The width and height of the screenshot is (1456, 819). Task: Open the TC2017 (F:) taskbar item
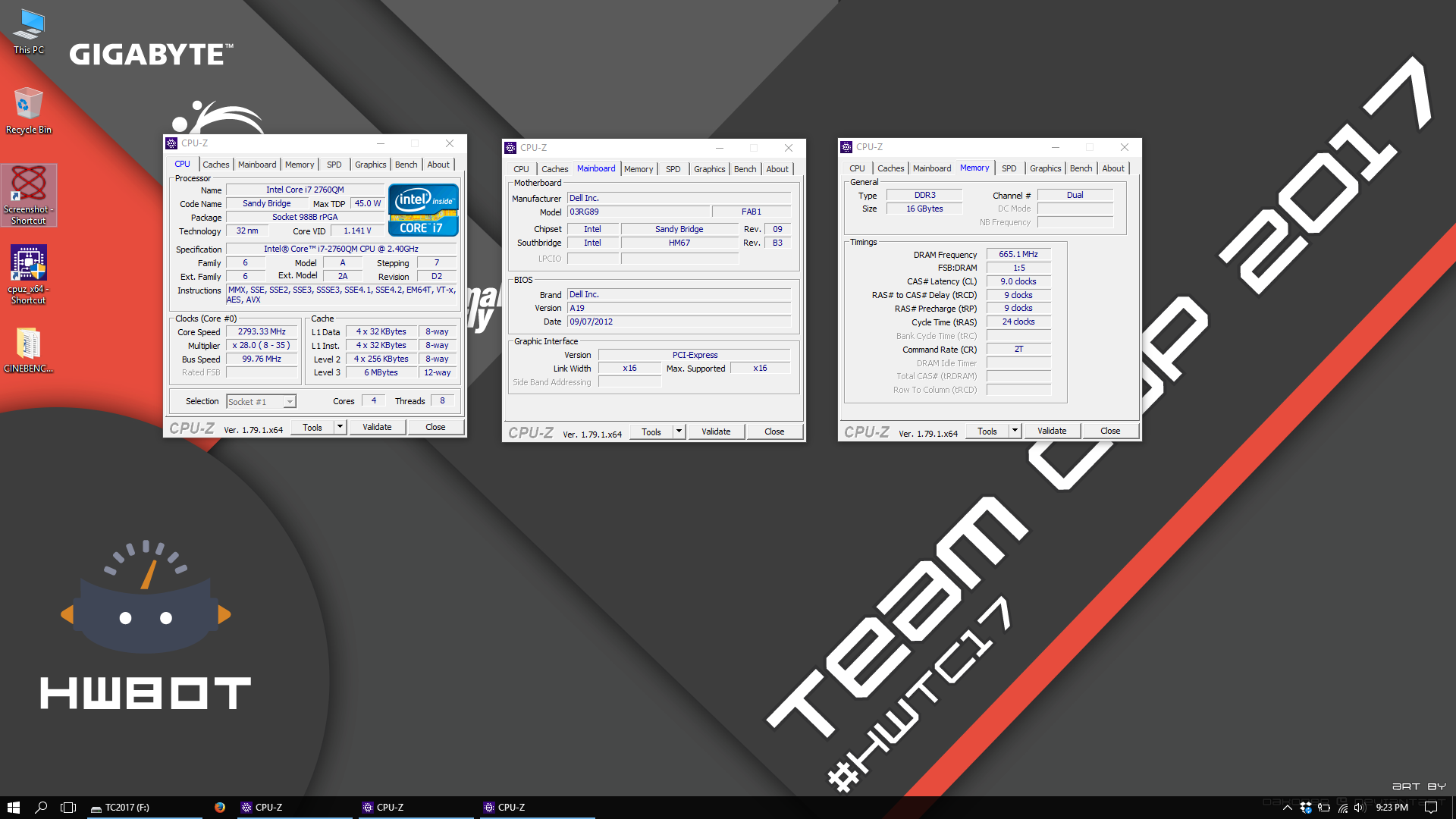tap(143, 808)
